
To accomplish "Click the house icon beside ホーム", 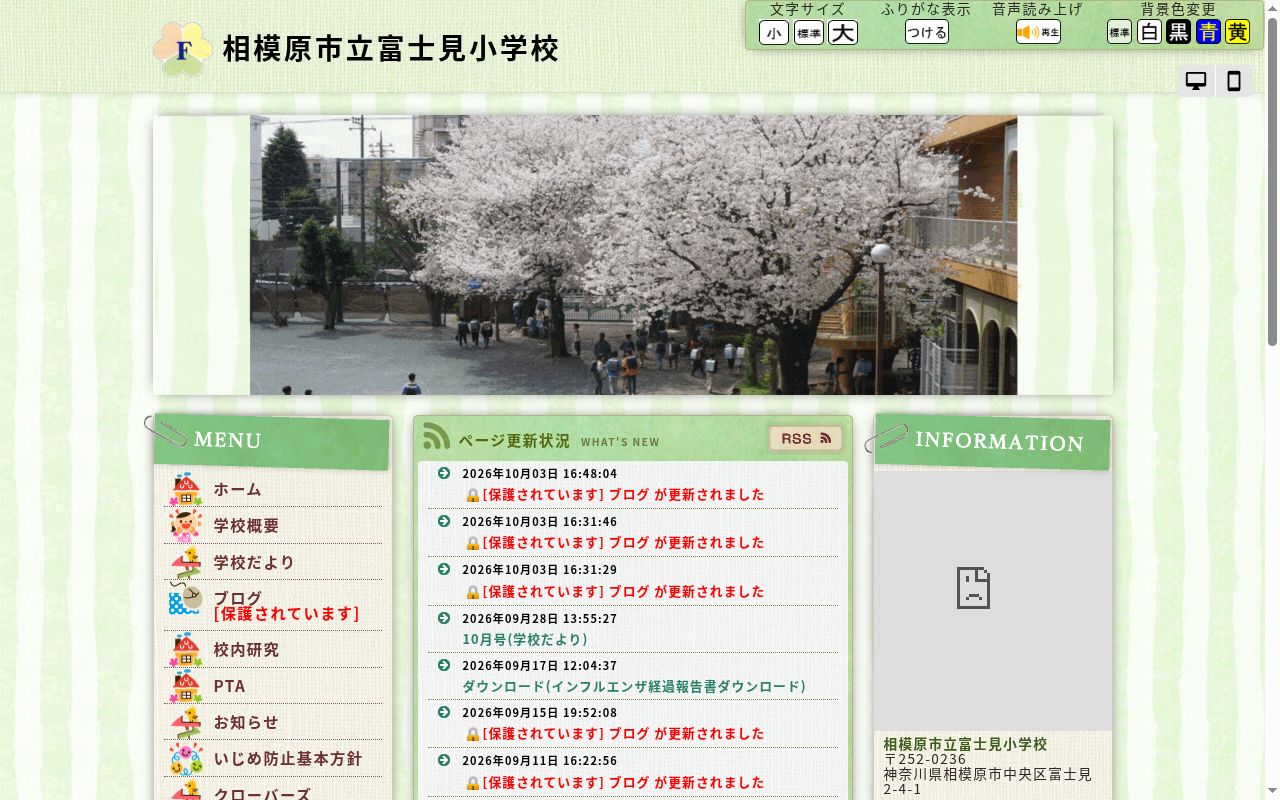I will coord(186,489).
